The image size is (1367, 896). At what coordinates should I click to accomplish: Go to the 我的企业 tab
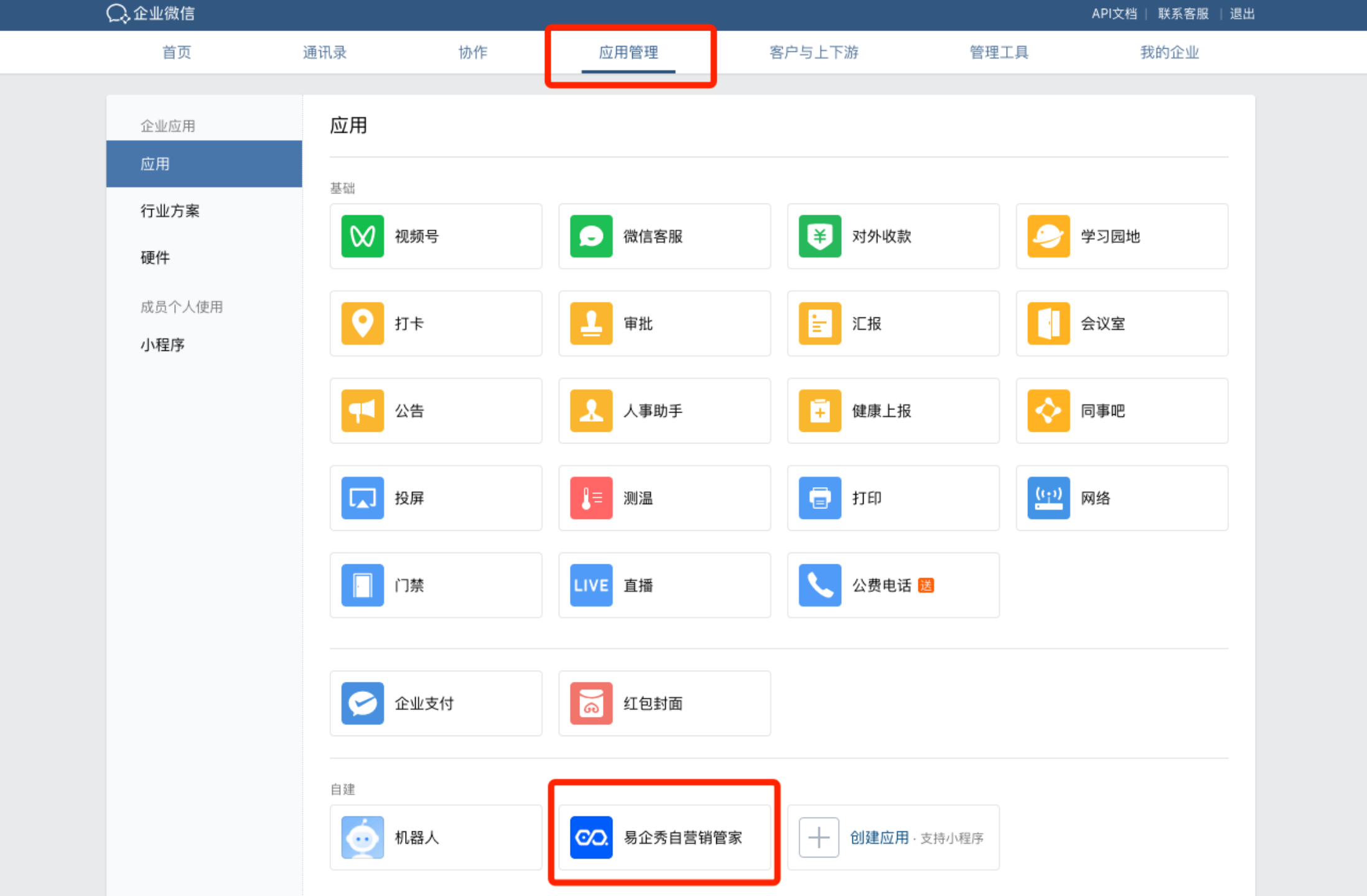[x=1169, y=52]
